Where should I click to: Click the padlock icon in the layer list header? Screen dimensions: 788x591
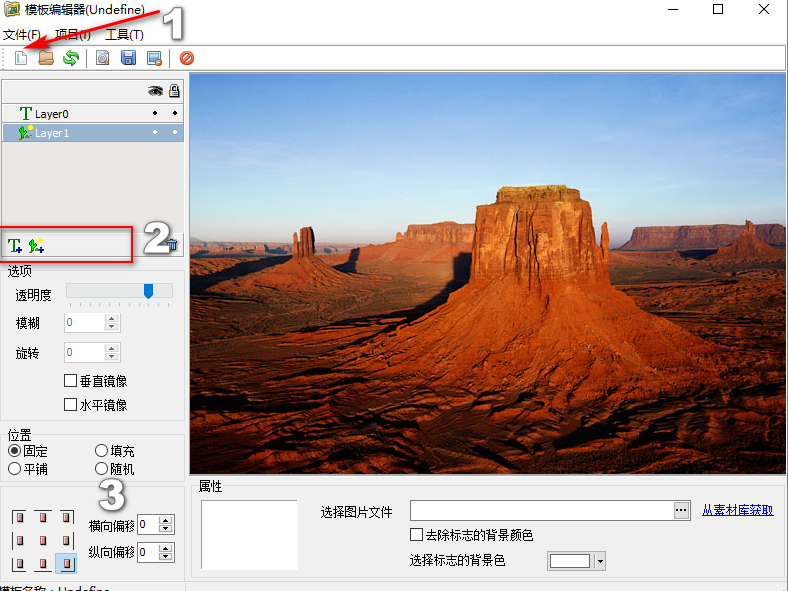(x=174, y=91)
